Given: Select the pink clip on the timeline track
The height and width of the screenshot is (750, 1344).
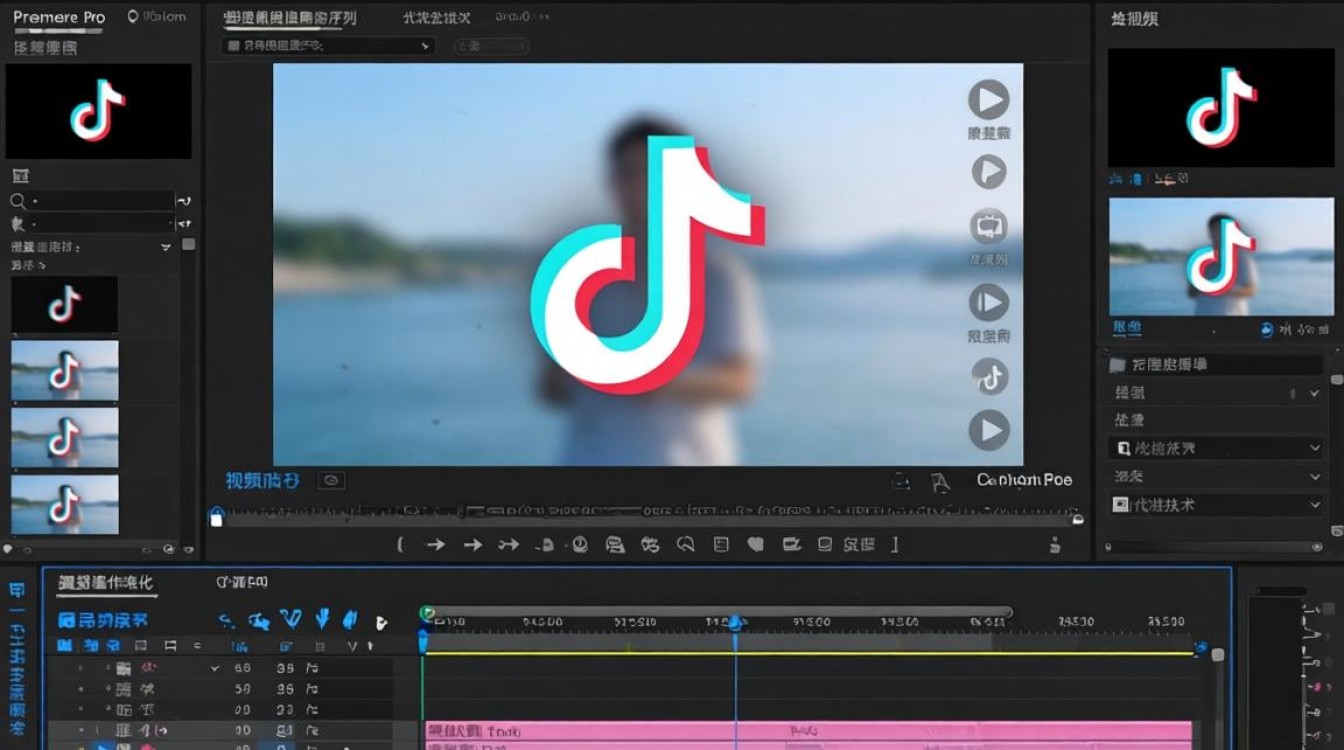Looking at the screenshot, I should click(x=809, y=731).
